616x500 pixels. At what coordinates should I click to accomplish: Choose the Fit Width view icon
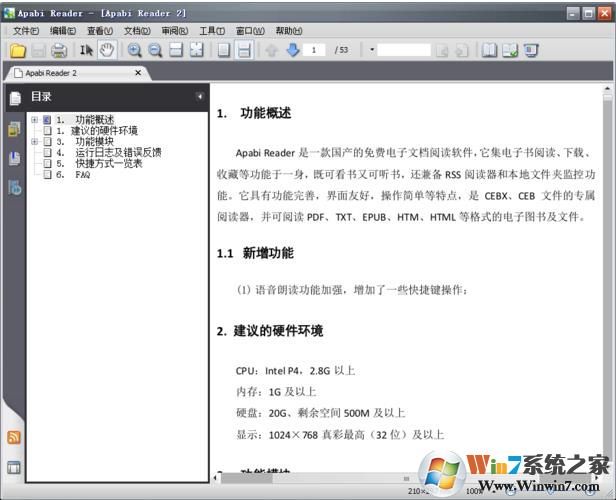pyautogui.click(x=176, y=50)
